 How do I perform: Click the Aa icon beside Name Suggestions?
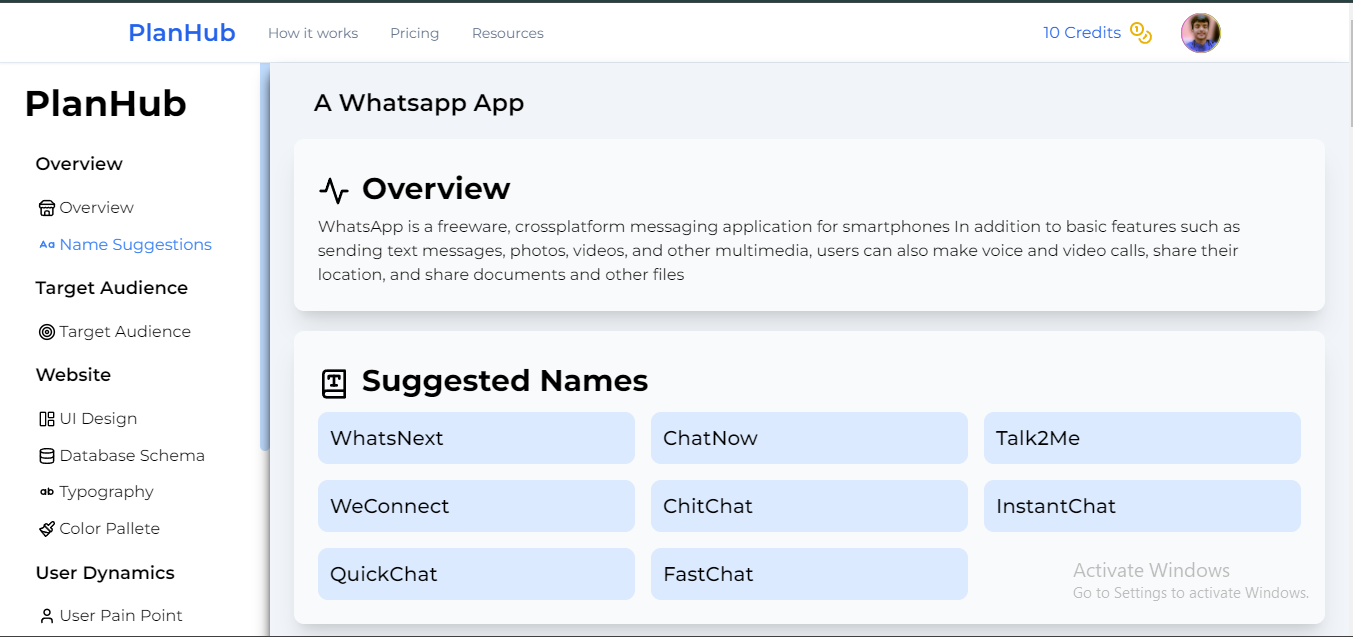(47, 245)
